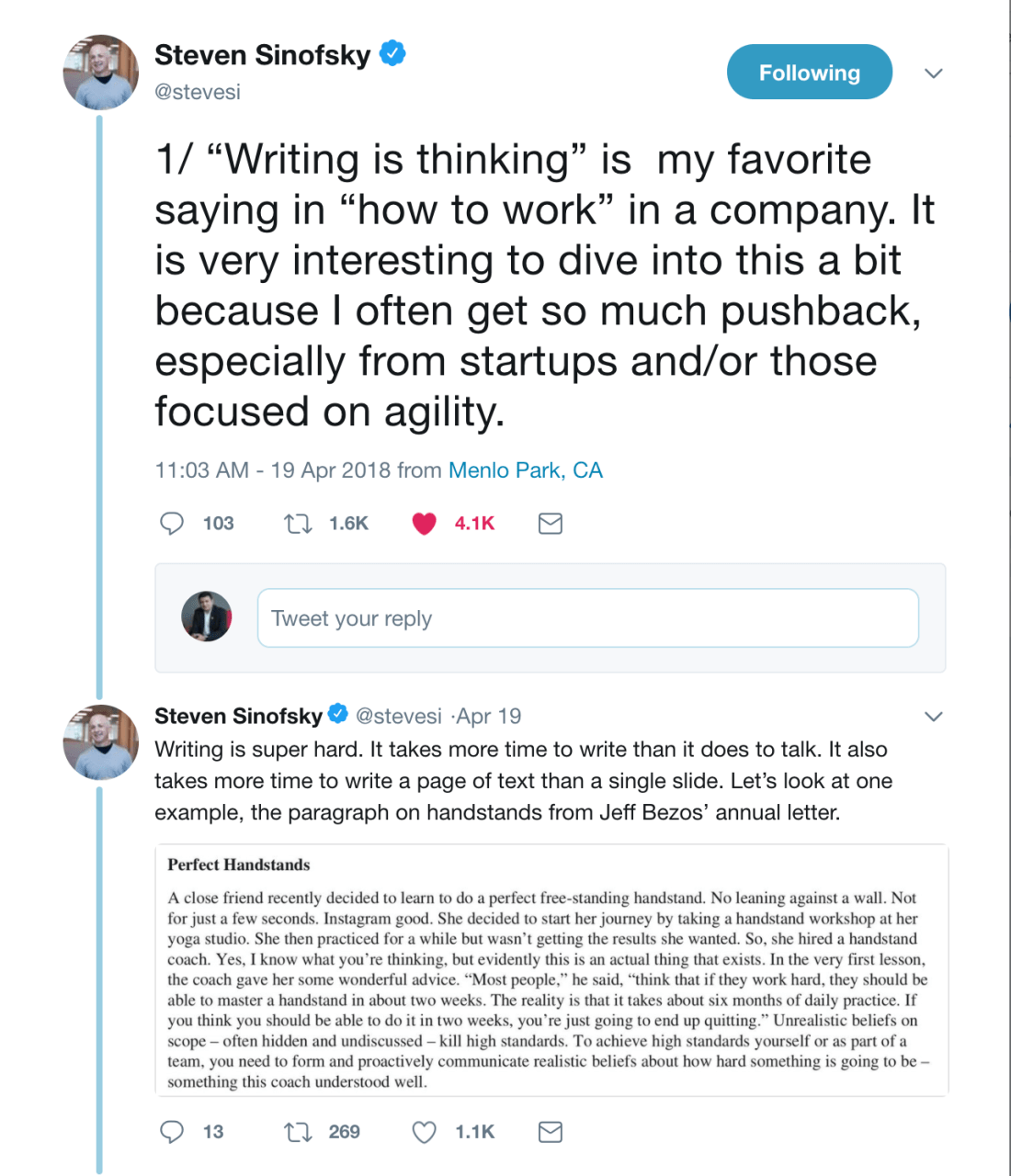Open the Menlo Park, CA location link
Image resolution: width=1011 pixels, height=1176 pixels.
coord(525,469)
